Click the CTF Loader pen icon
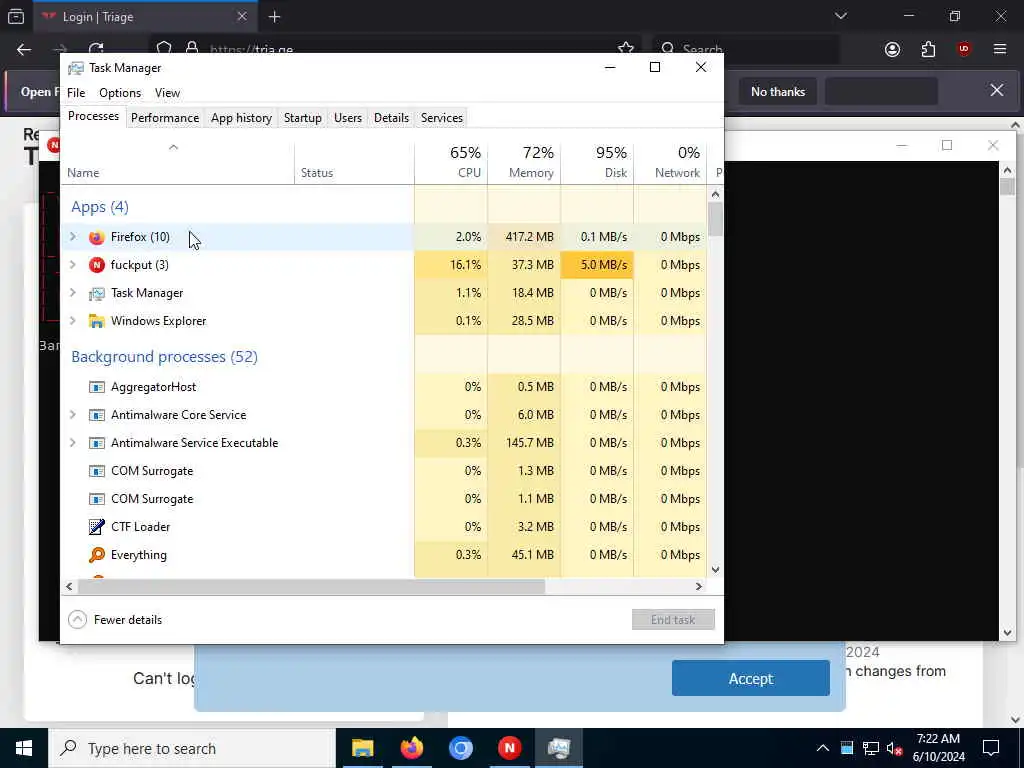Viewport: 1024px width, 768px height. 97,527
